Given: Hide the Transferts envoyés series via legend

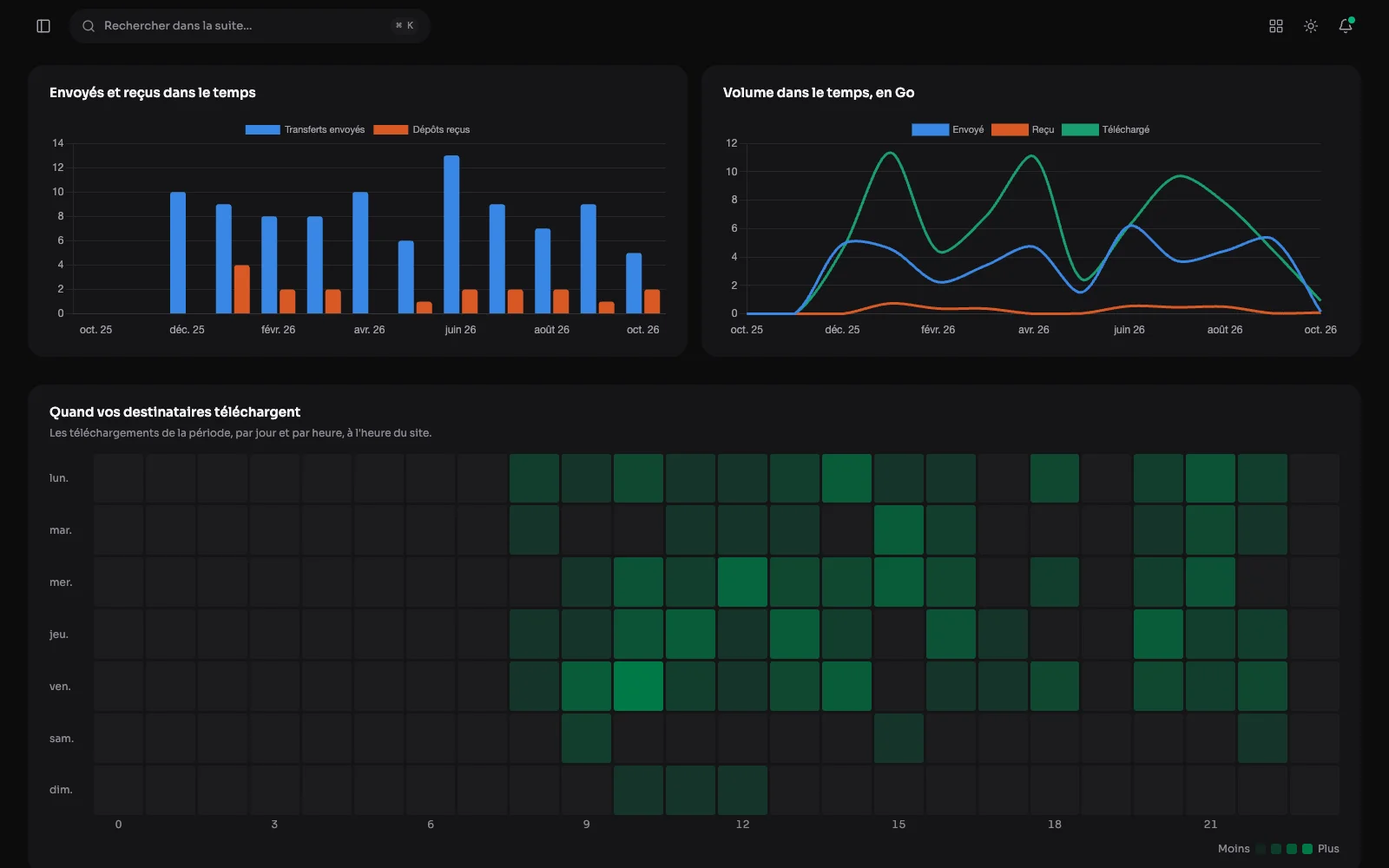Looking at the screenshot, I should click(305, 129).
